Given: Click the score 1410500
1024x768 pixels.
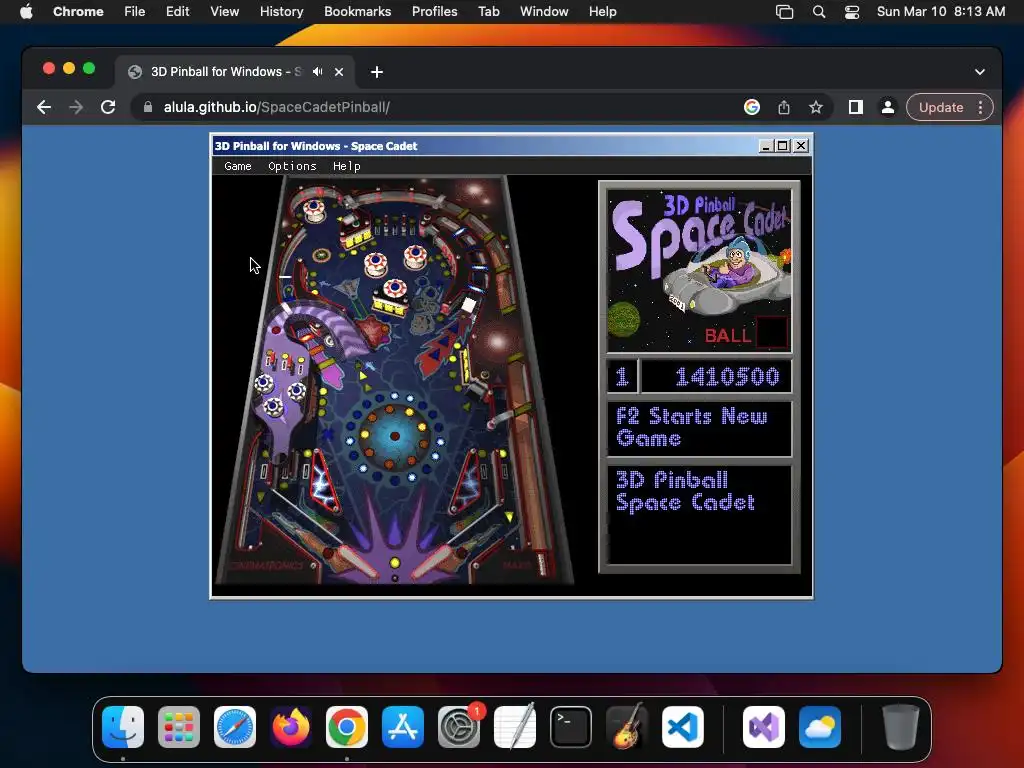Looking at the screenshot, I should 727,377.
